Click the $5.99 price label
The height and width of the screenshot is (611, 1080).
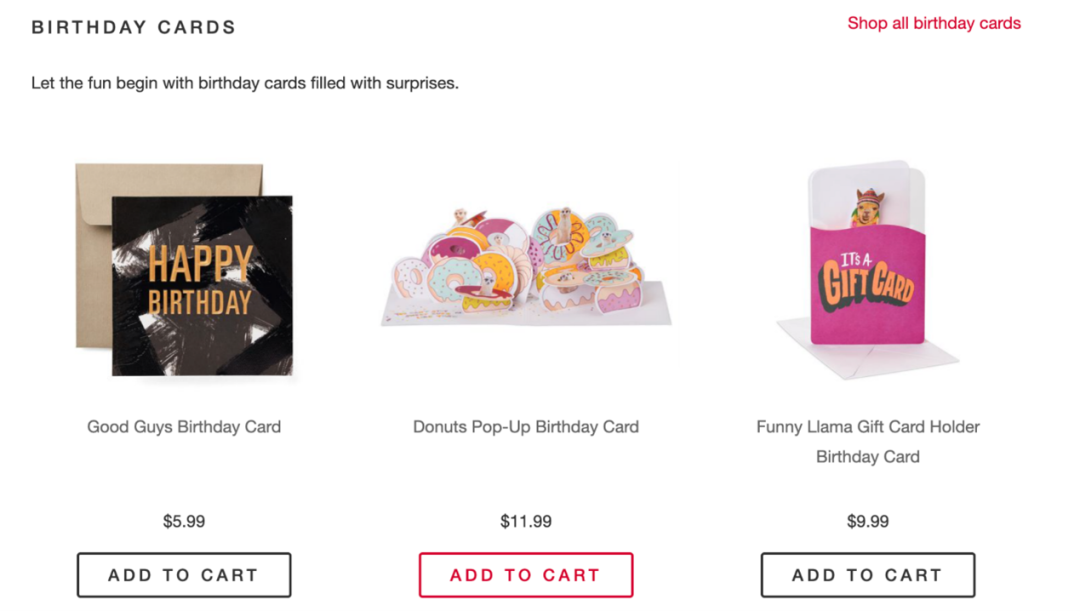184,521
